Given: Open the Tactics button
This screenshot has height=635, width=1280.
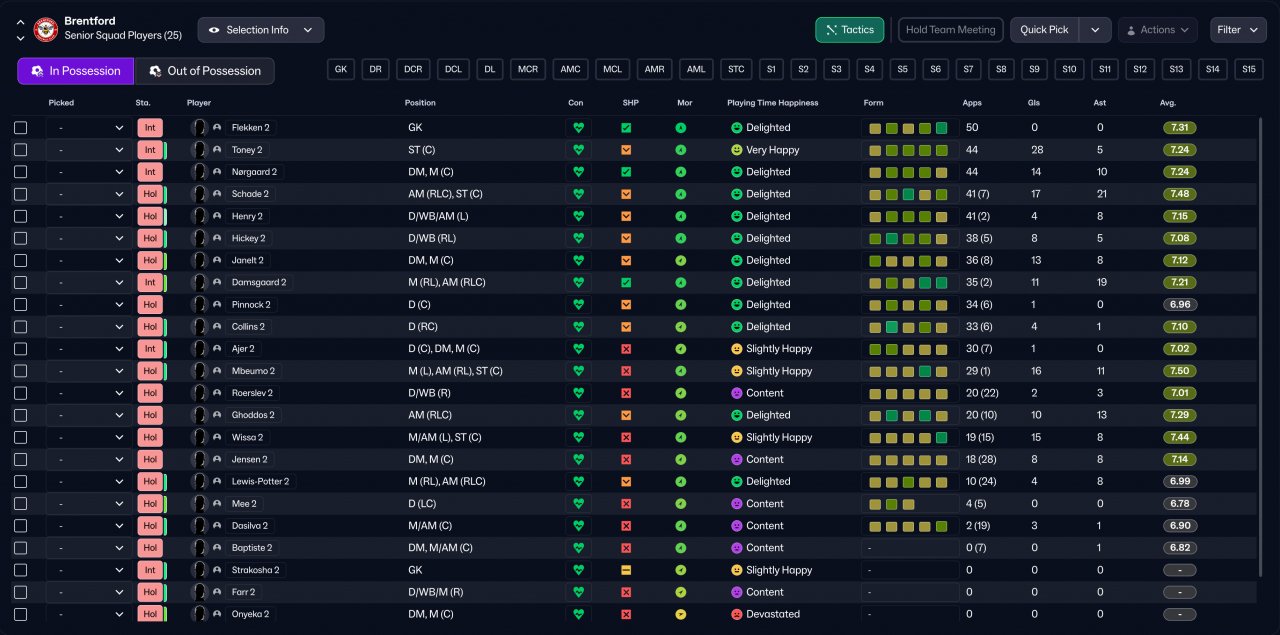Looking at the screenshot, I should [850, 30].
